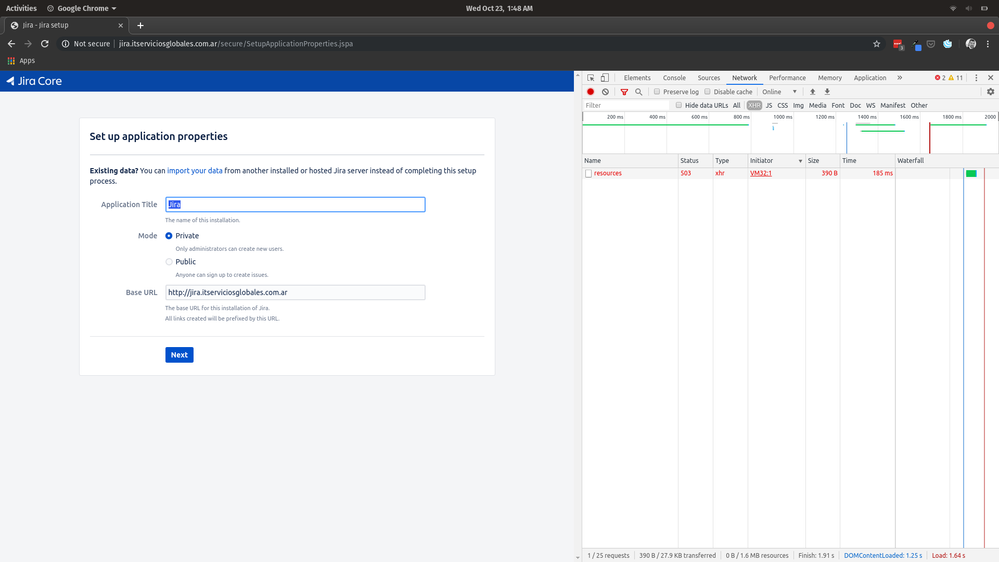
Task: Click the red extension icon in Chrome toolbar
Action: pyautogui.click(x=898, y=44)
